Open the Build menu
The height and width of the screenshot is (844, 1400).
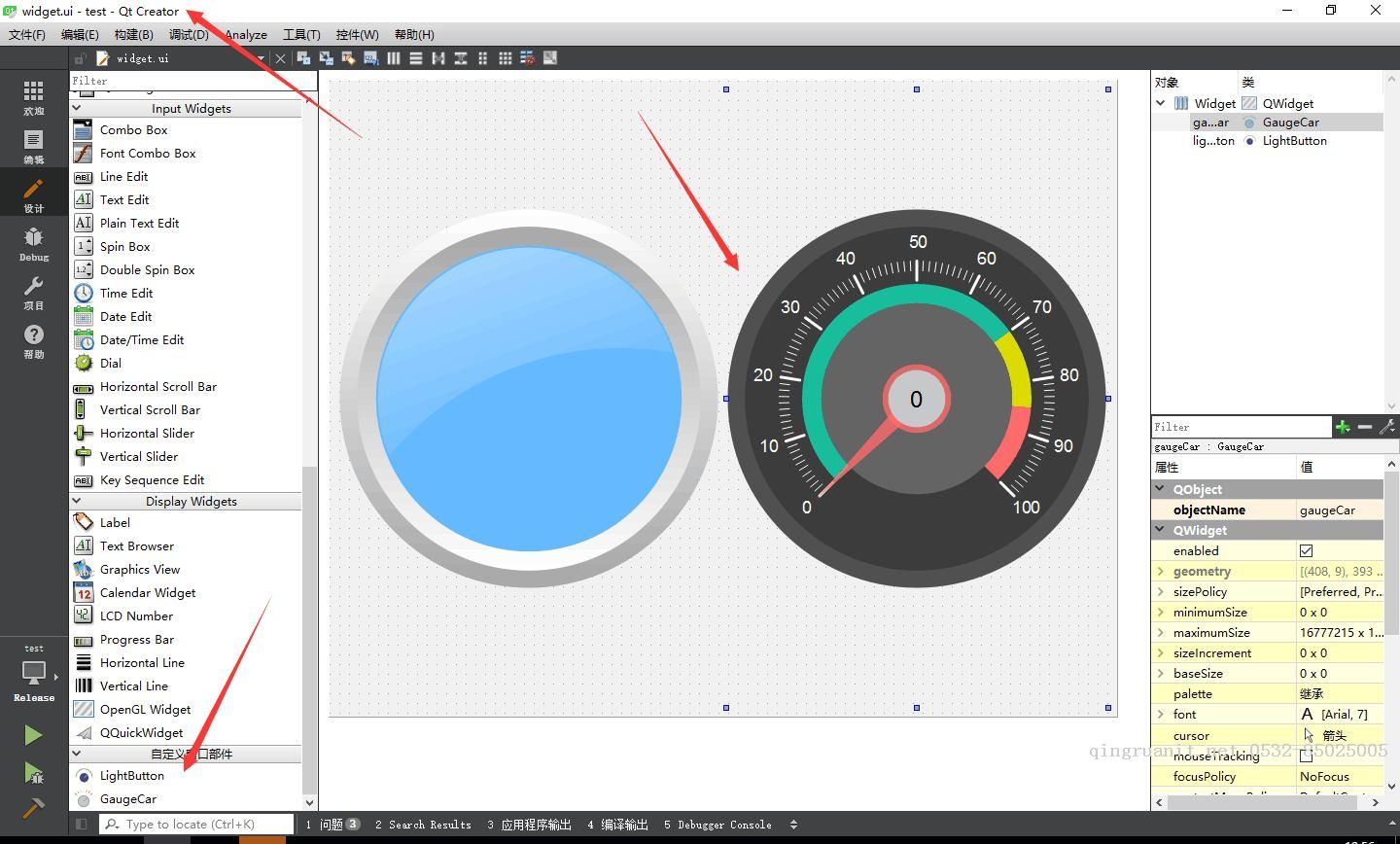point(133,35)
